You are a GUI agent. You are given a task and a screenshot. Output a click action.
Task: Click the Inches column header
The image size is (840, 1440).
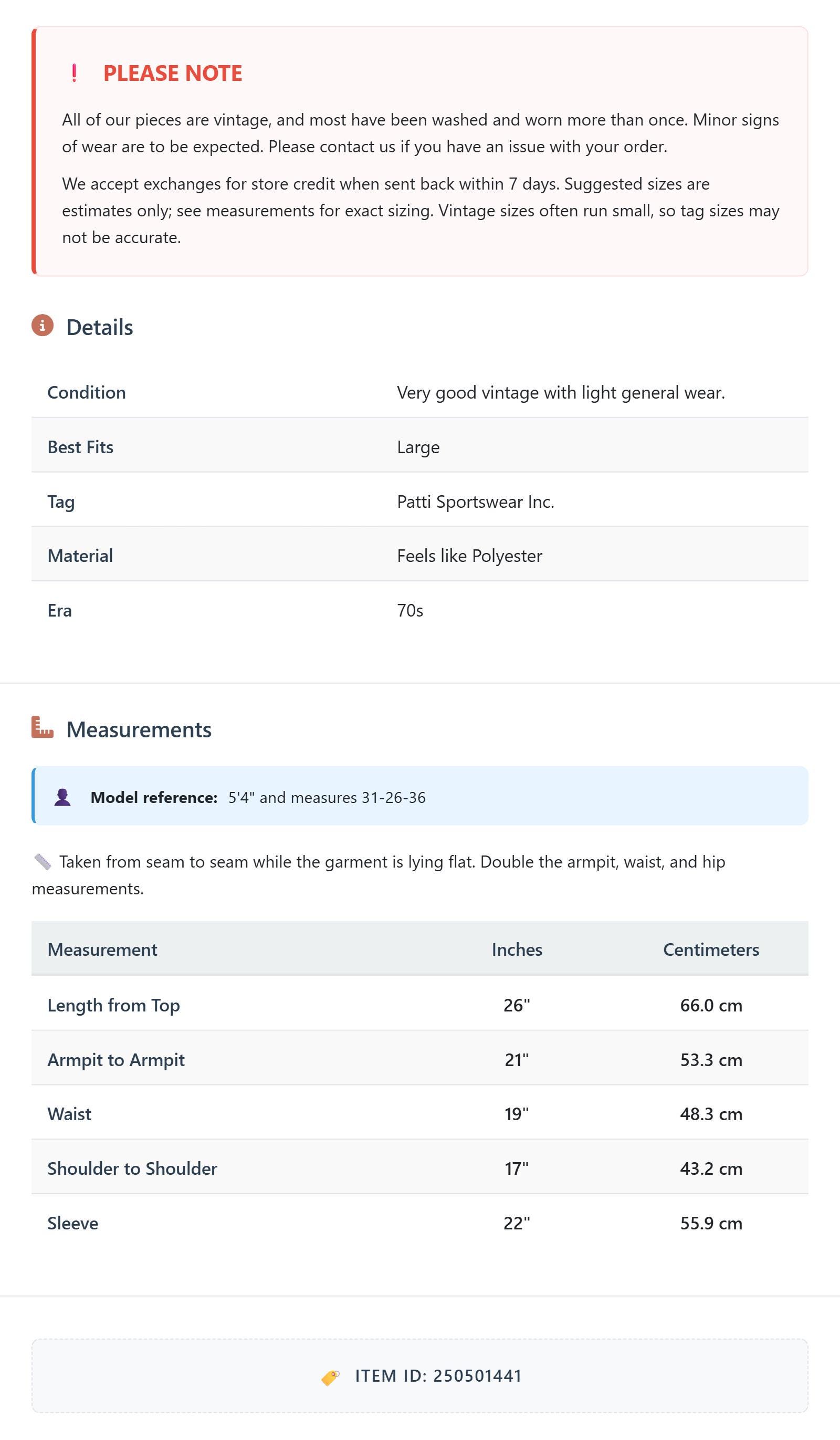[517, 949]
